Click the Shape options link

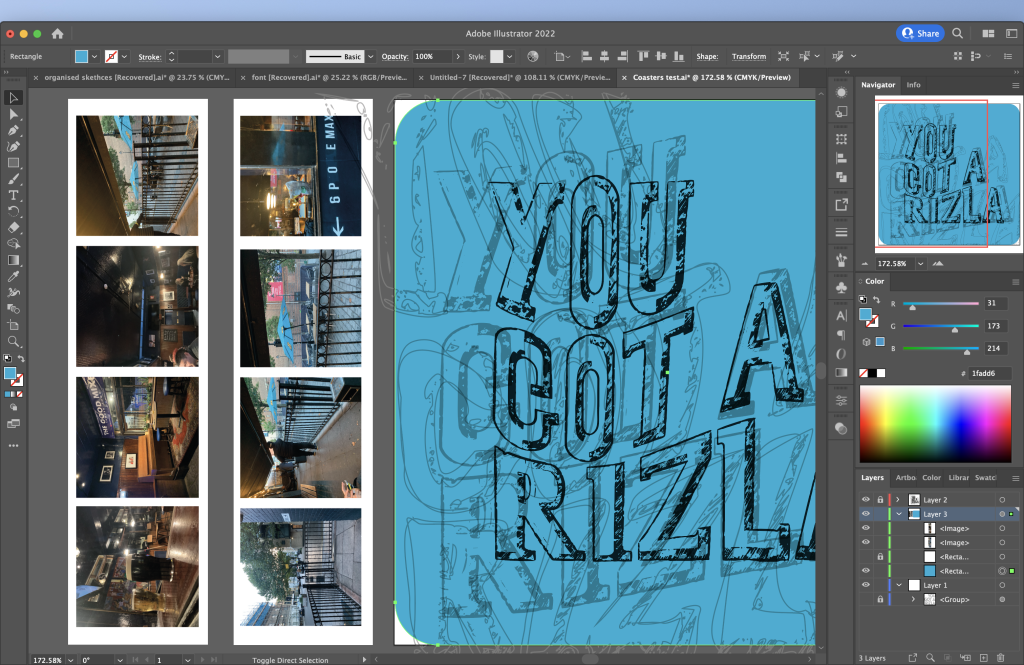(707, 57)
